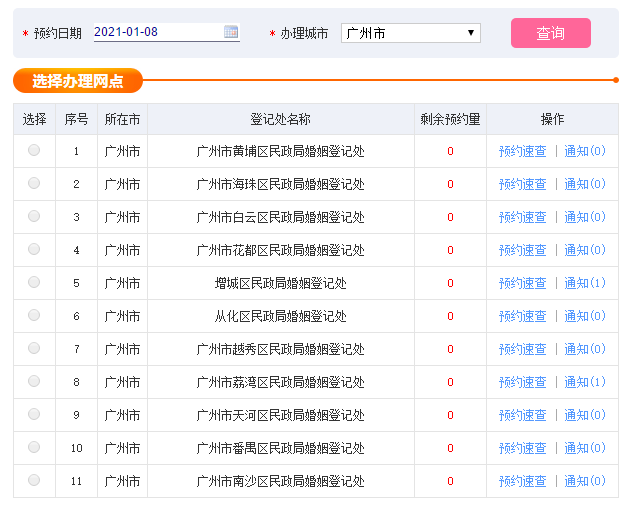This screenshot has width=634, height=505.
Task: Open the 办理城市 dropdown showing 广州市
Action: tap(411, 33)
